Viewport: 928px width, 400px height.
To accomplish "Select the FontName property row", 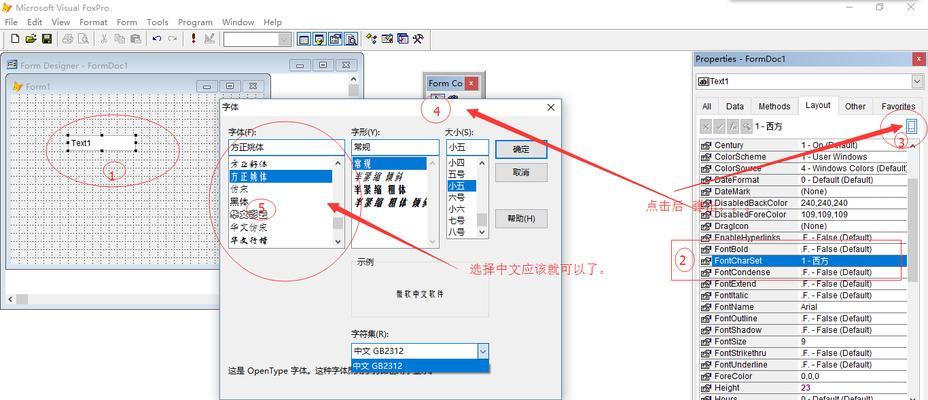I will [803, 307].
